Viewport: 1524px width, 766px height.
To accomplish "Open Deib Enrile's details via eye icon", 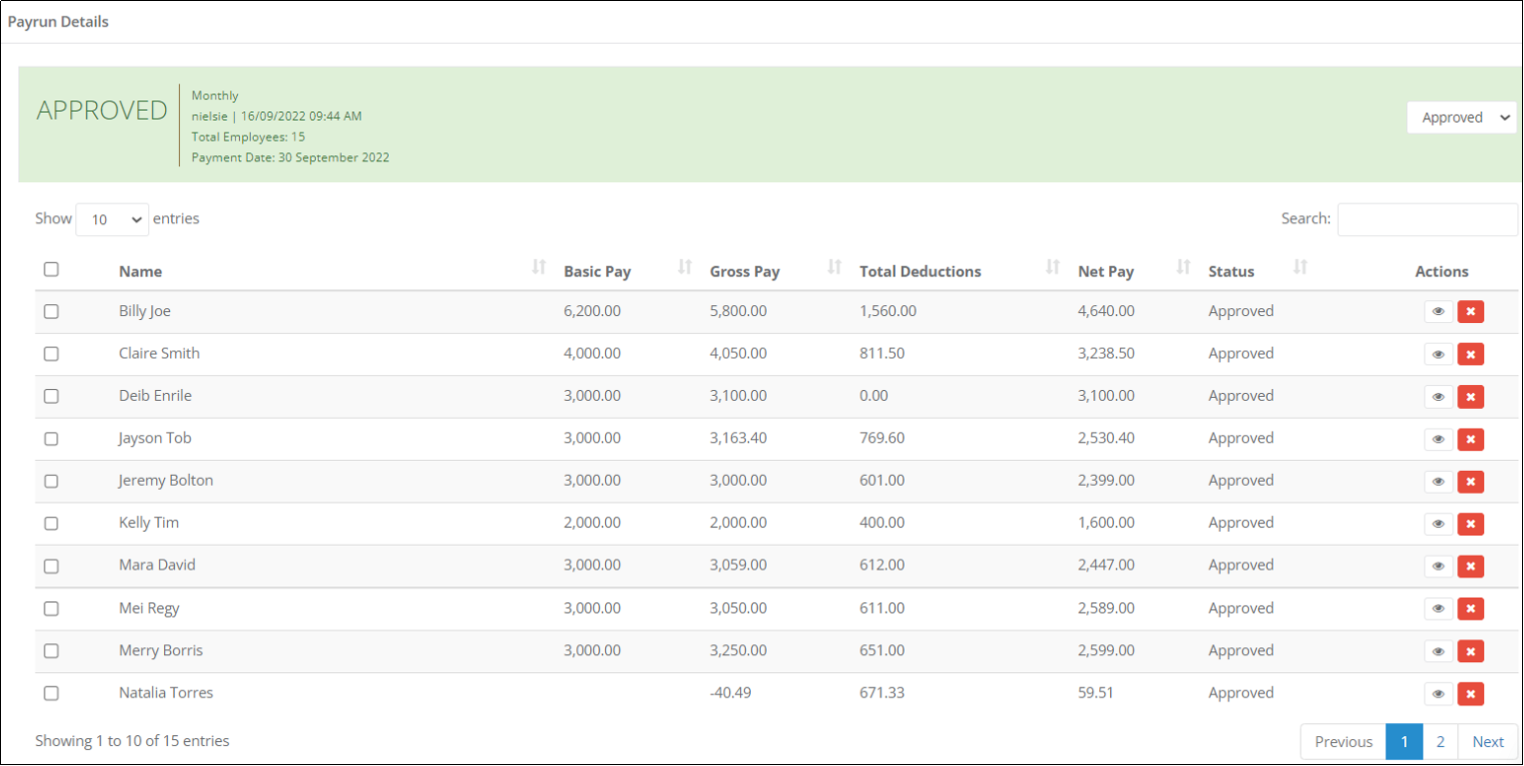I will (1438, 397).
